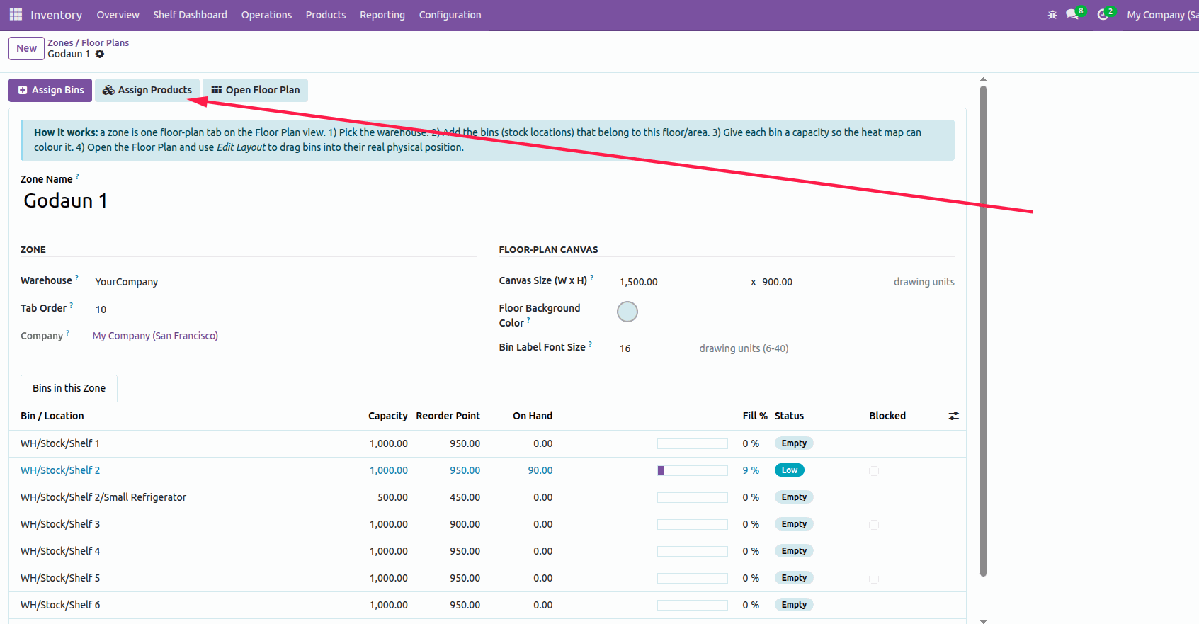
Task: Edit the canvas height 900.00
Action: point(777,281)
